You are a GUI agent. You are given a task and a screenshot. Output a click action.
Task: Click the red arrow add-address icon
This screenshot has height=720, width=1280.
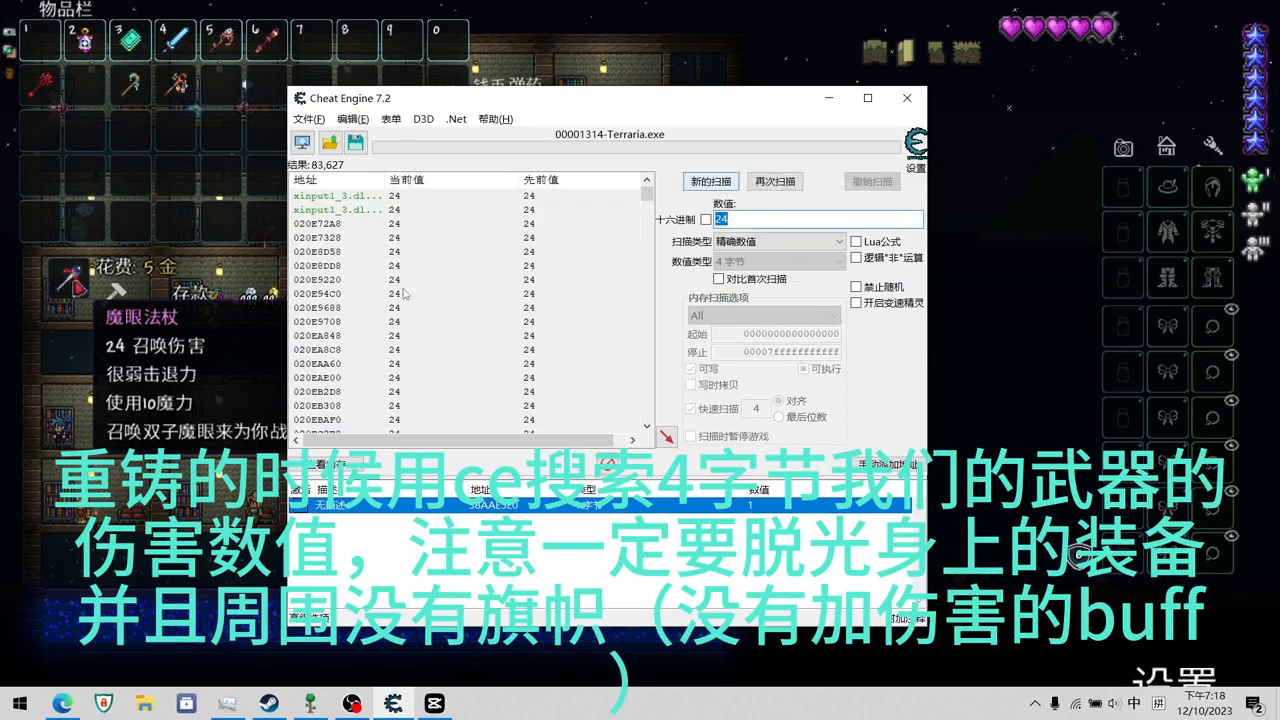[x=667, y=437]
